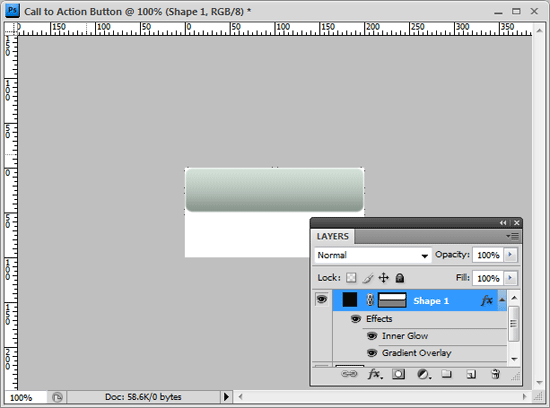Create a new layer icon
The width and height of the screenshot is (550, 408).
(471, 374)
